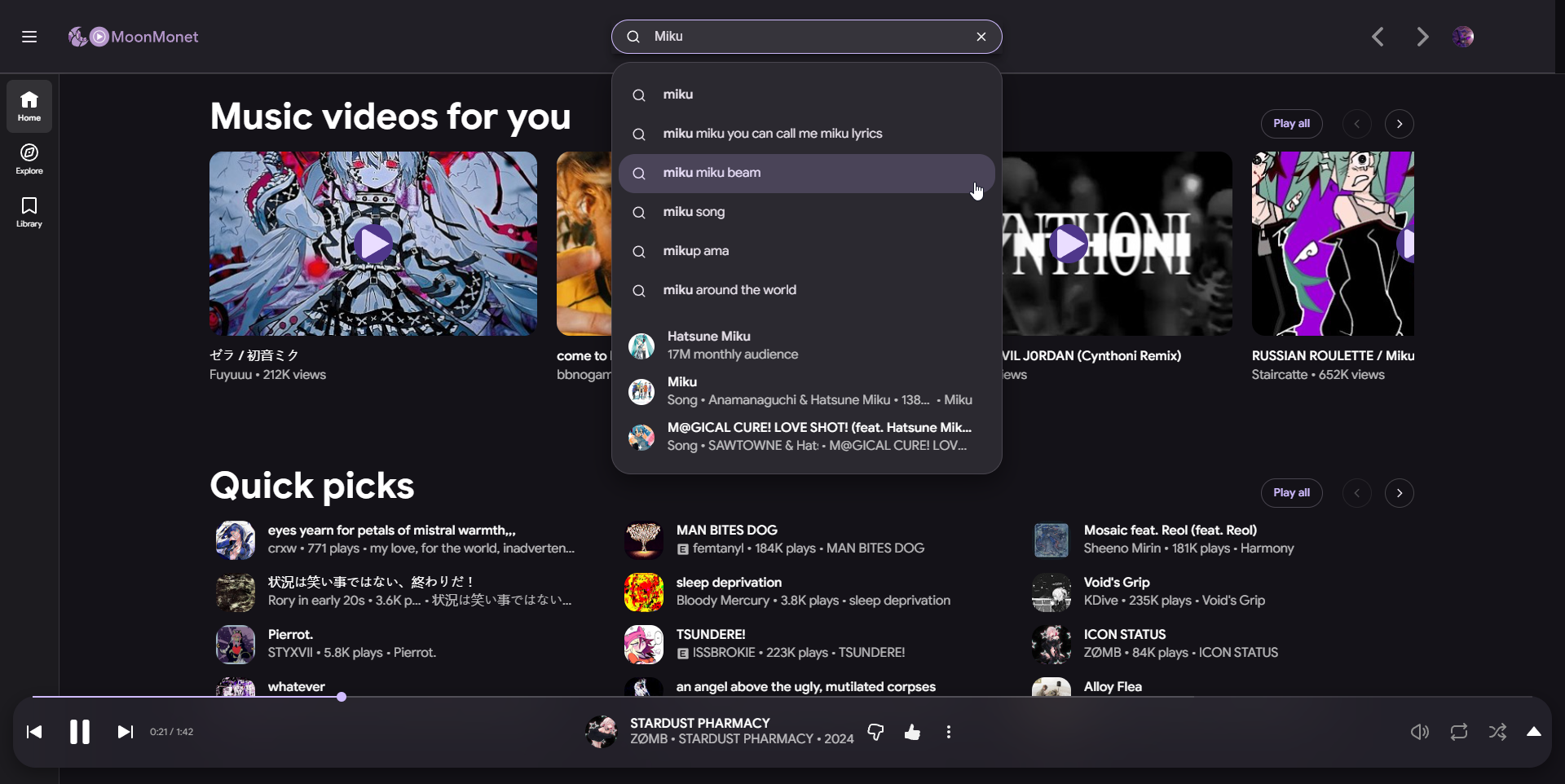The image size is (1565, 784).
Task: Click the MAN BITES DOG album art
Action: point(644,540)
